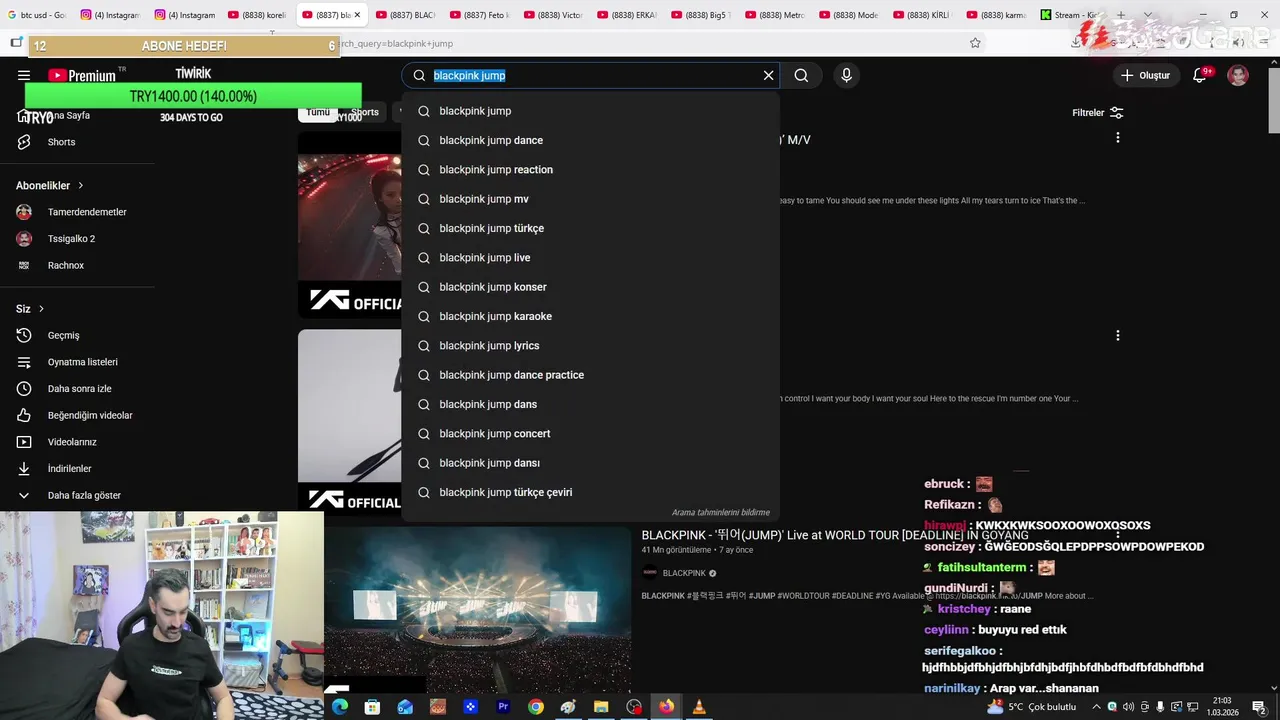The width and height of the screenshot is (1280, 720).
Task: Open VLC media player from the taskbar
Action: pos(699,707)
